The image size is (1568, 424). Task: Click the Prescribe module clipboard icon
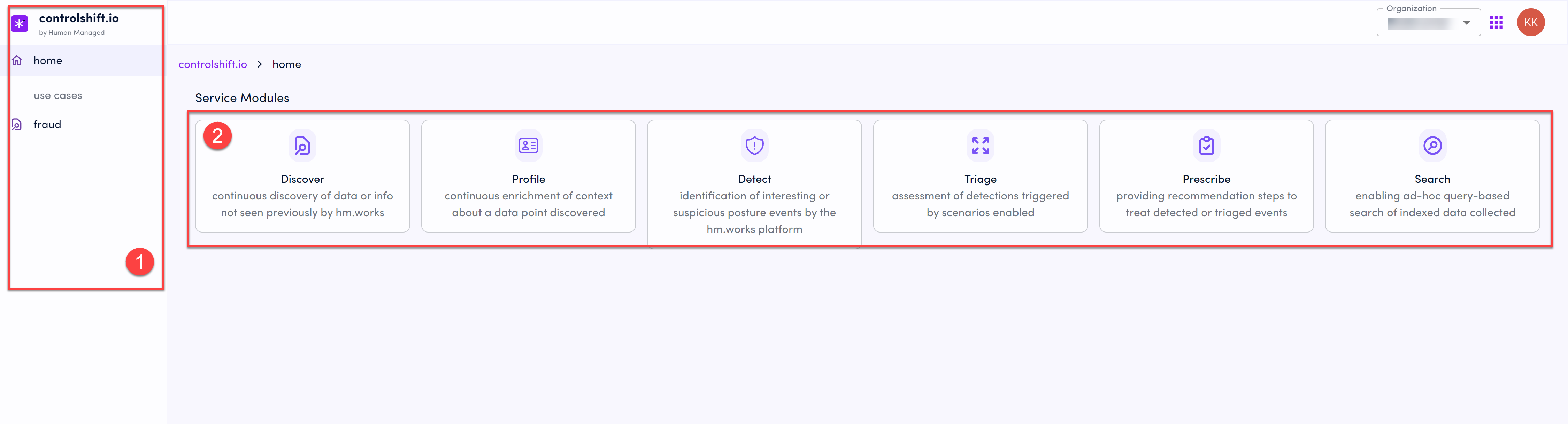pos(1206,146)
